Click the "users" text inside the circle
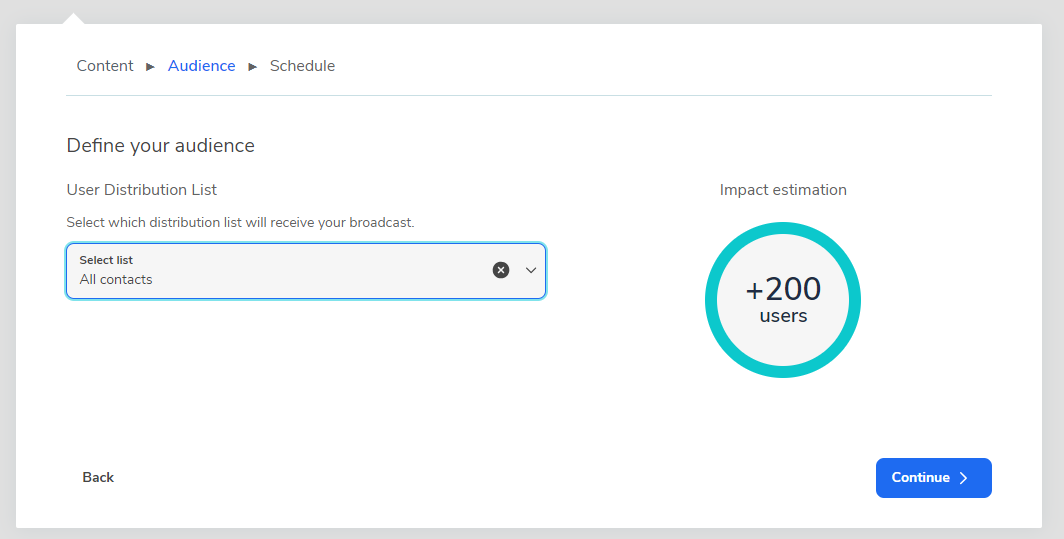The height and width of the screenshot is (539, 1064). coord(783,316)
